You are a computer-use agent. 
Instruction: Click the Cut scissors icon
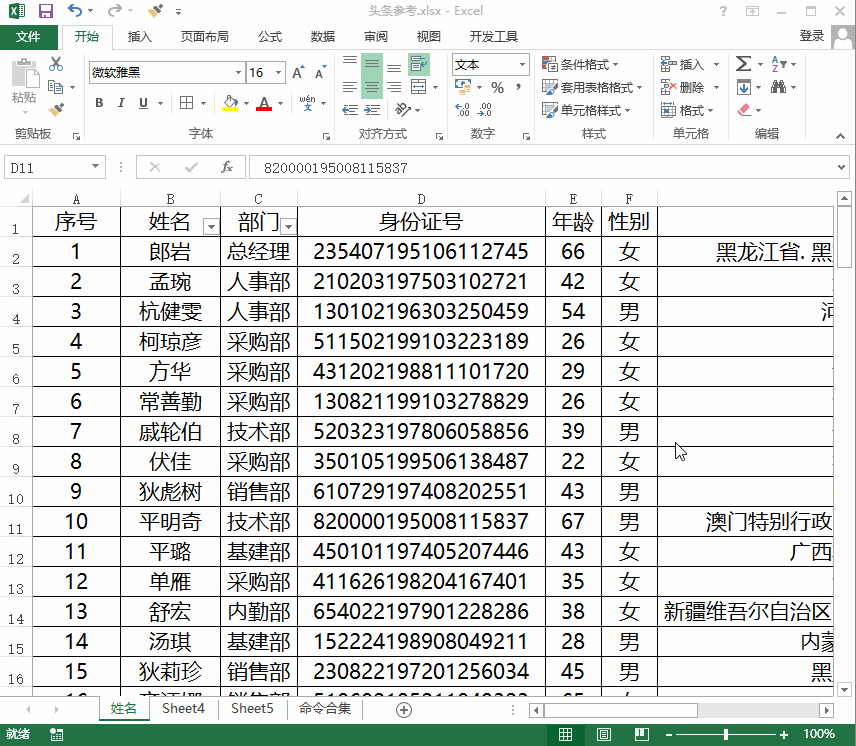tap(56, 65)
